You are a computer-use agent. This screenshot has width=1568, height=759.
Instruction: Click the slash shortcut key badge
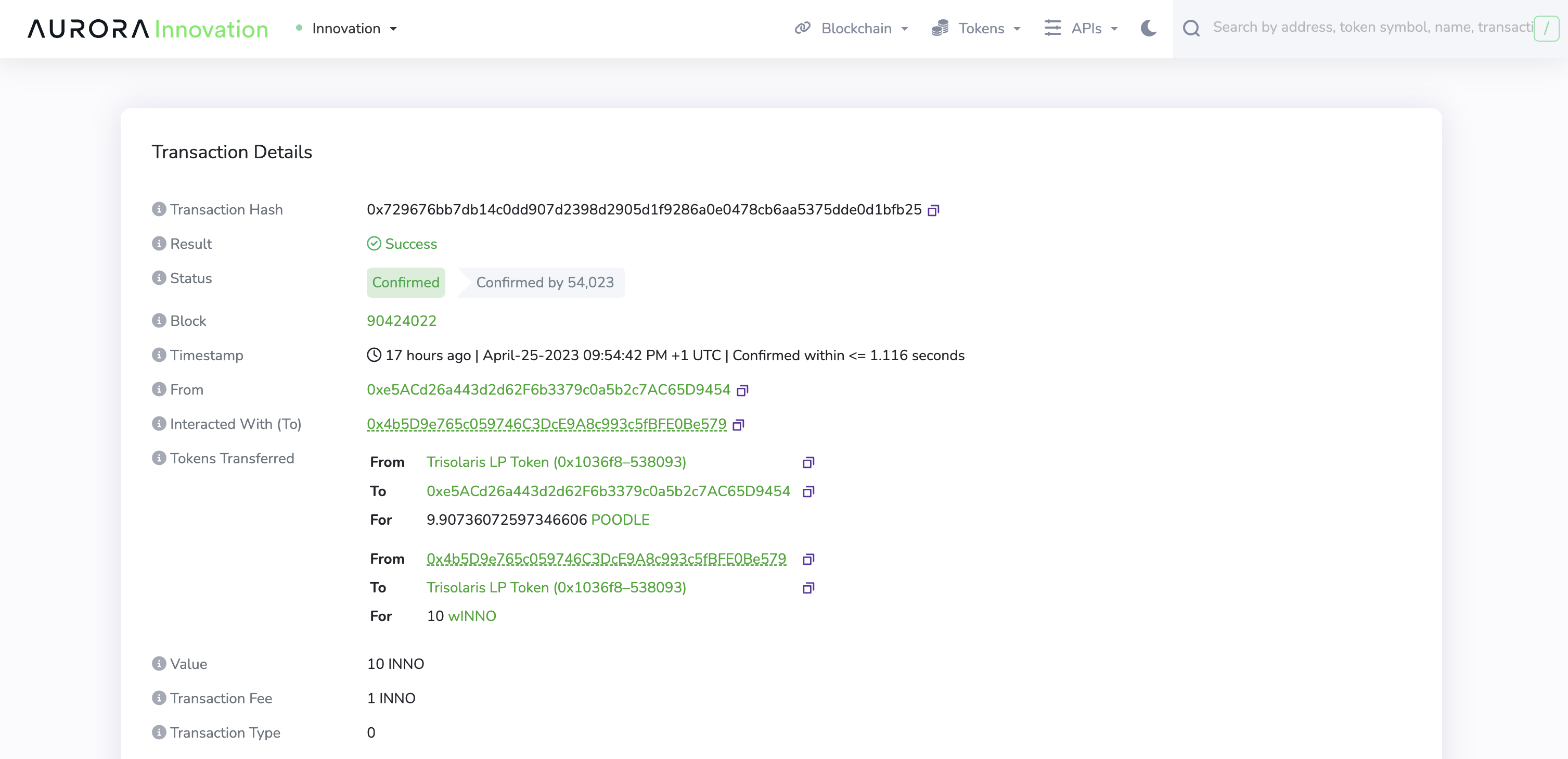(x=1546, y=28)
